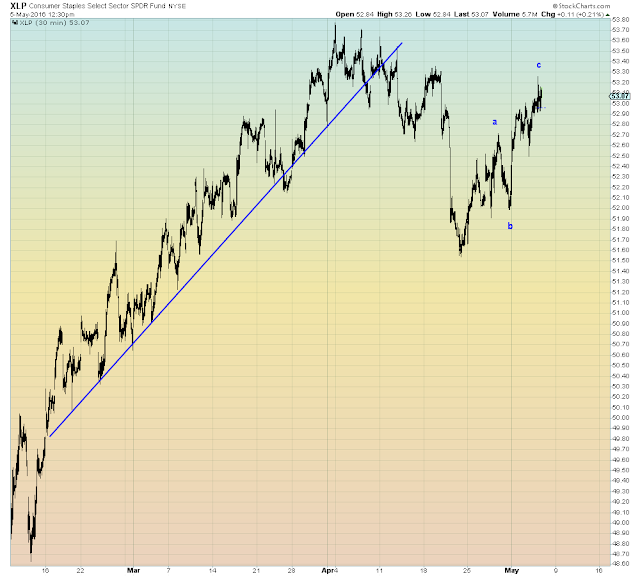Click the 9 label on date axis
The width and height of the screenshot is (640, 576).
pos(556,570)
